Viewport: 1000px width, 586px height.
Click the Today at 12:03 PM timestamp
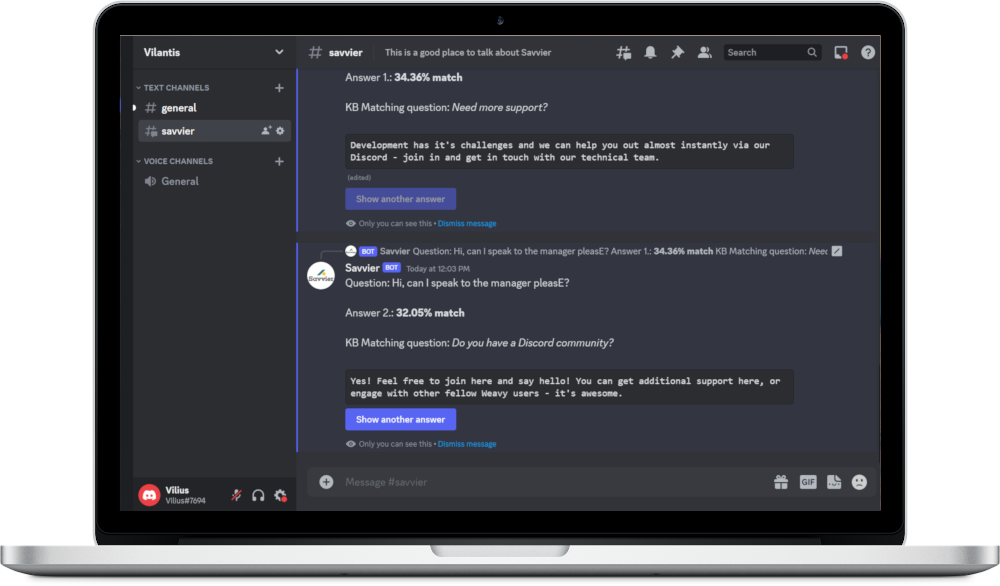[438, 269]
